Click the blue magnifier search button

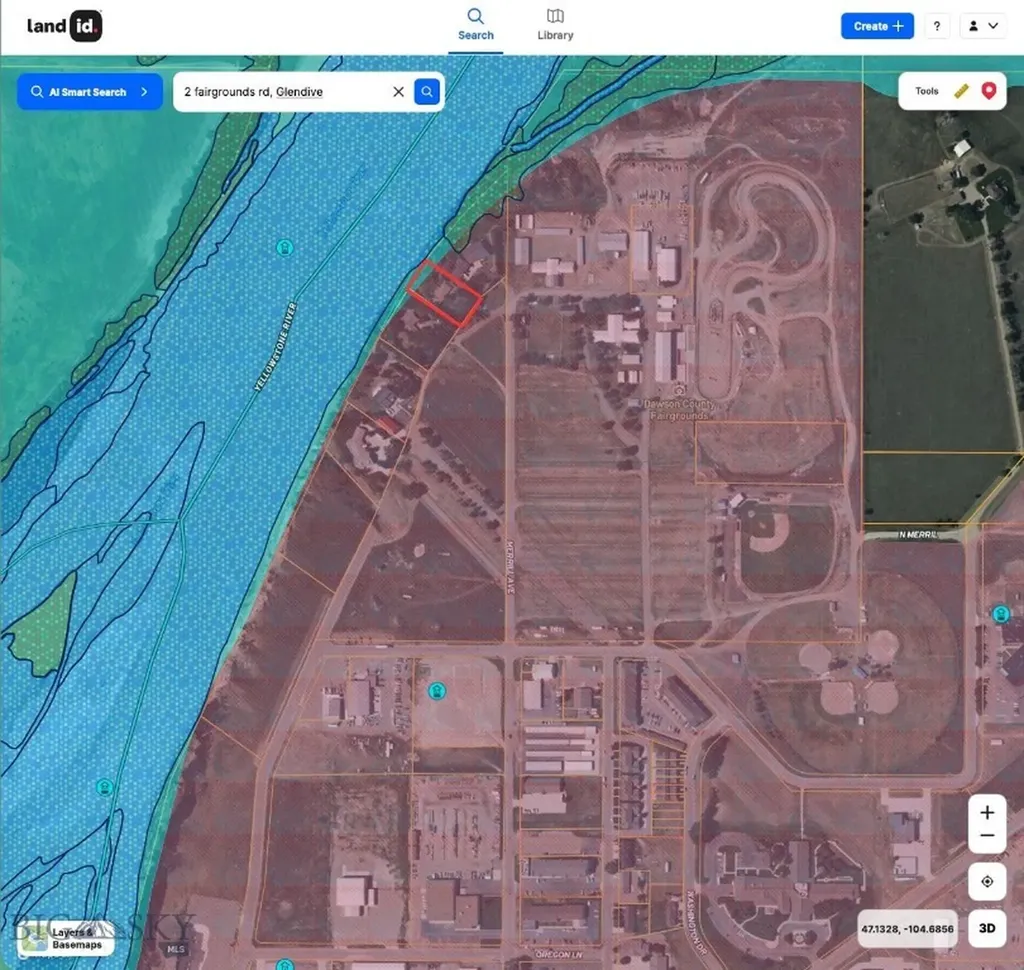coord(426,92)
